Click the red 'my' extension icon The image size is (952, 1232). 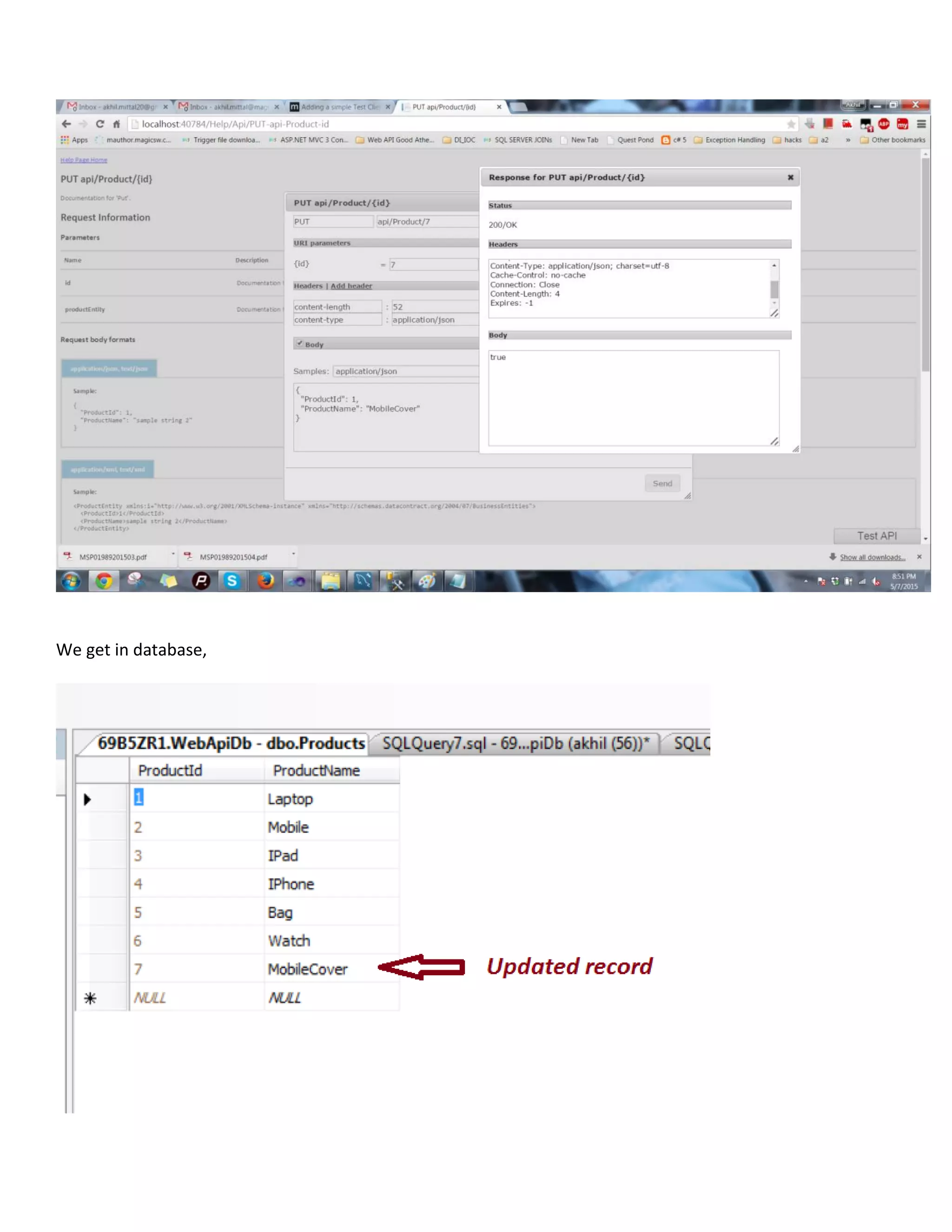903,124
